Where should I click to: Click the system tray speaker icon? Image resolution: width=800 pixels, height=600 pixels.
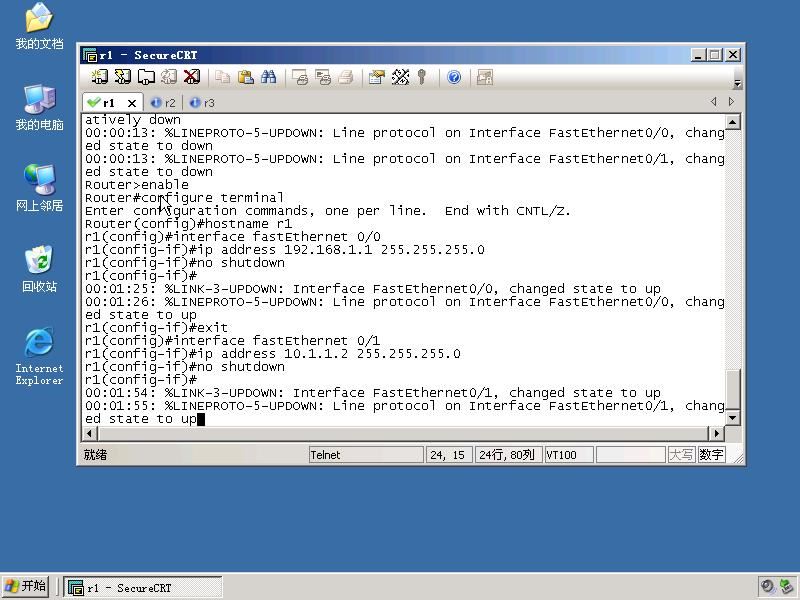tap(767, 586)
